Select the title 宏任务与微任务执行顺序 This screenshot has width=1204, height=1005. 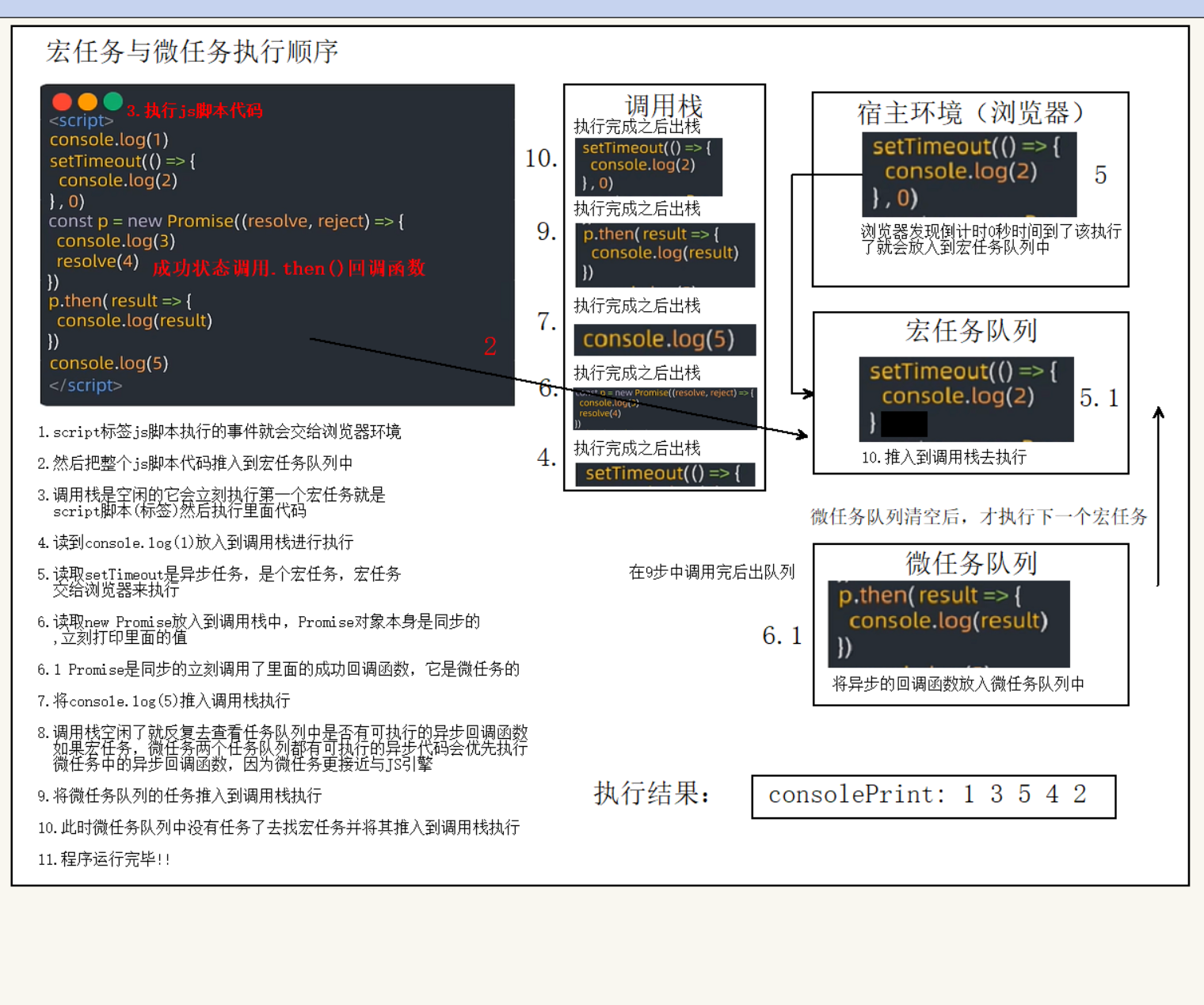coord(192,51)
